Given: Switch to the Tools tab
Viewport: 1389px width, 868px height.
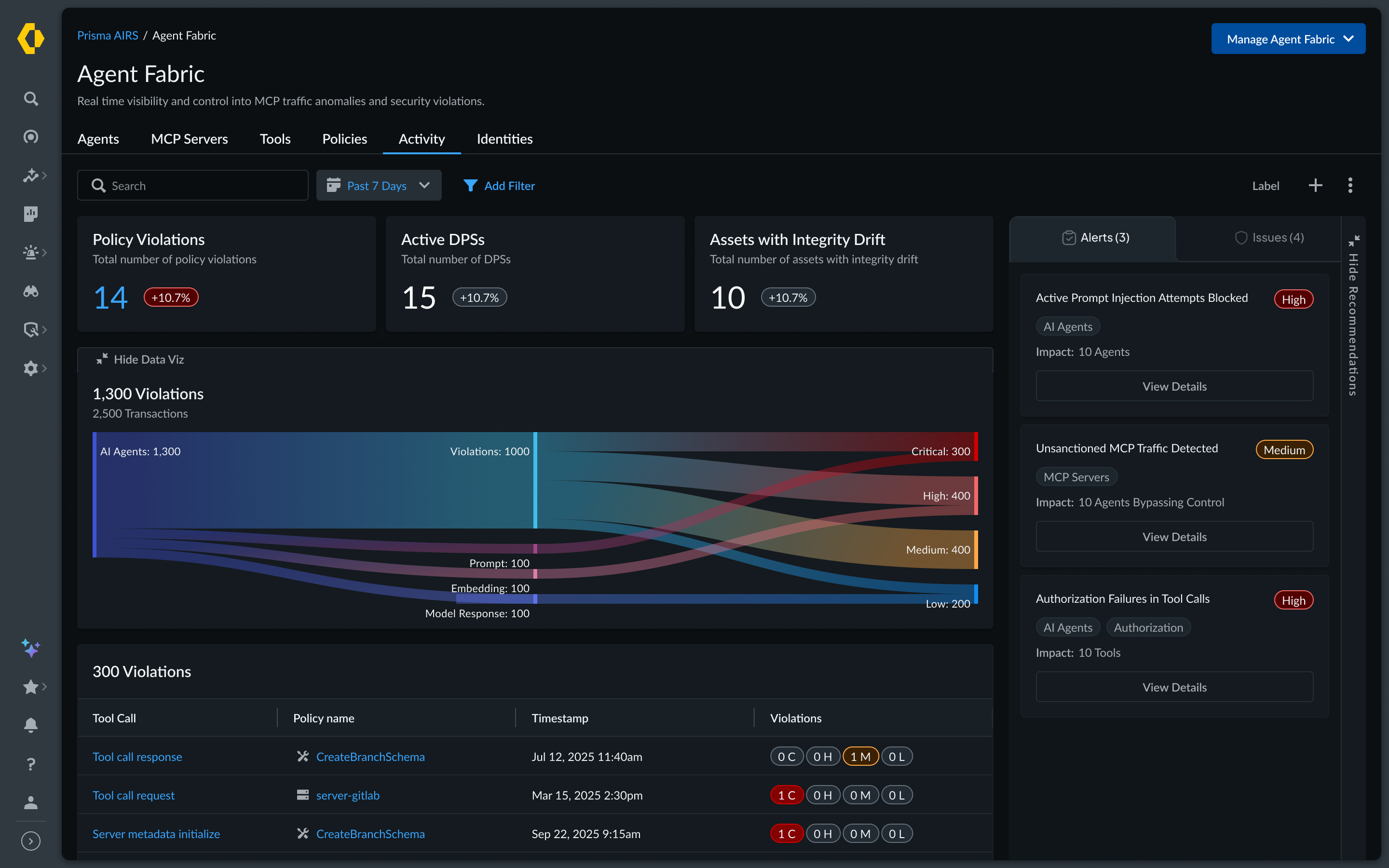Looking at the screenshot, I should [x=275, y=139].
